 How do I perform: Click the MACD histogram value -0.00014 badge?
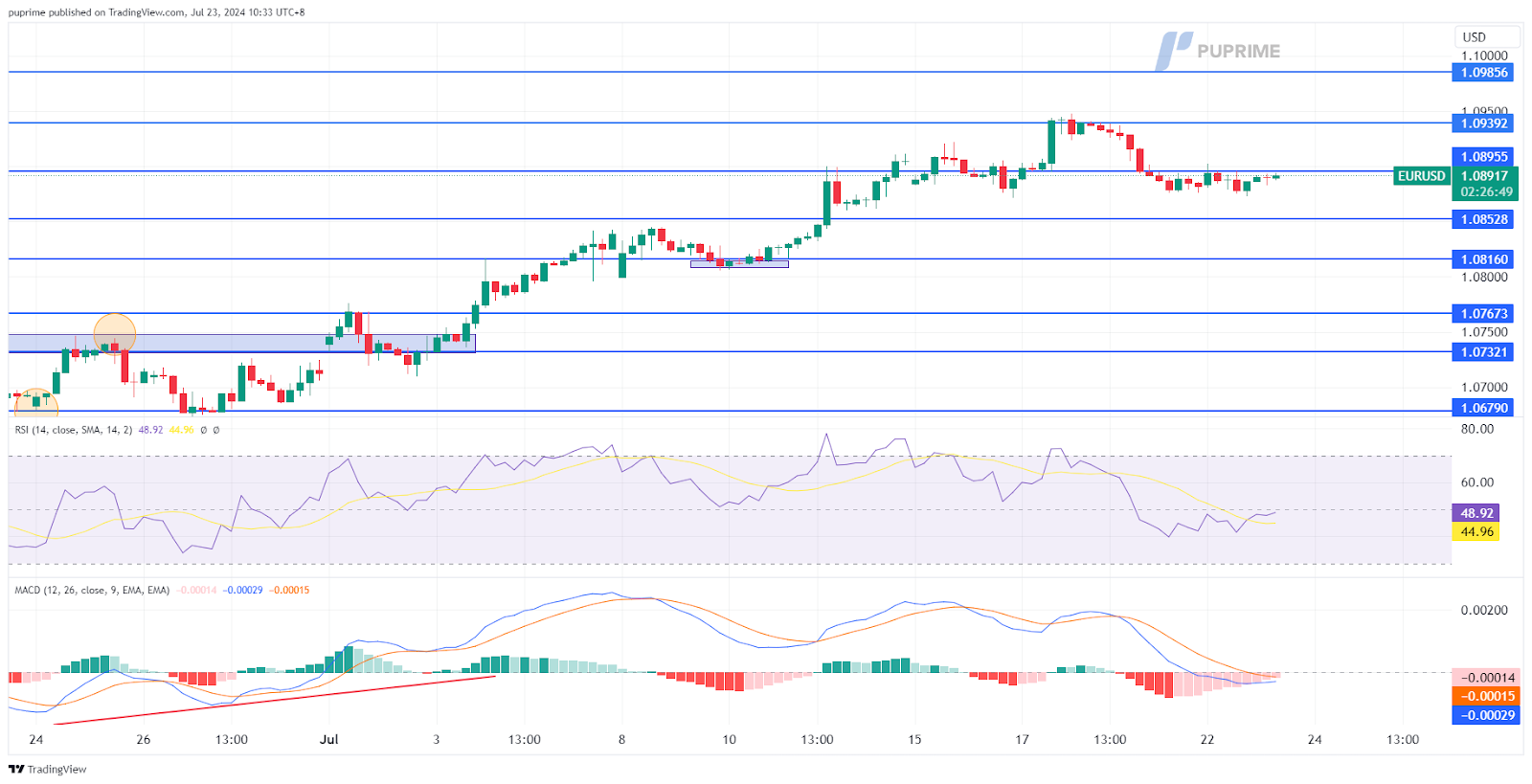(1486, 678)
